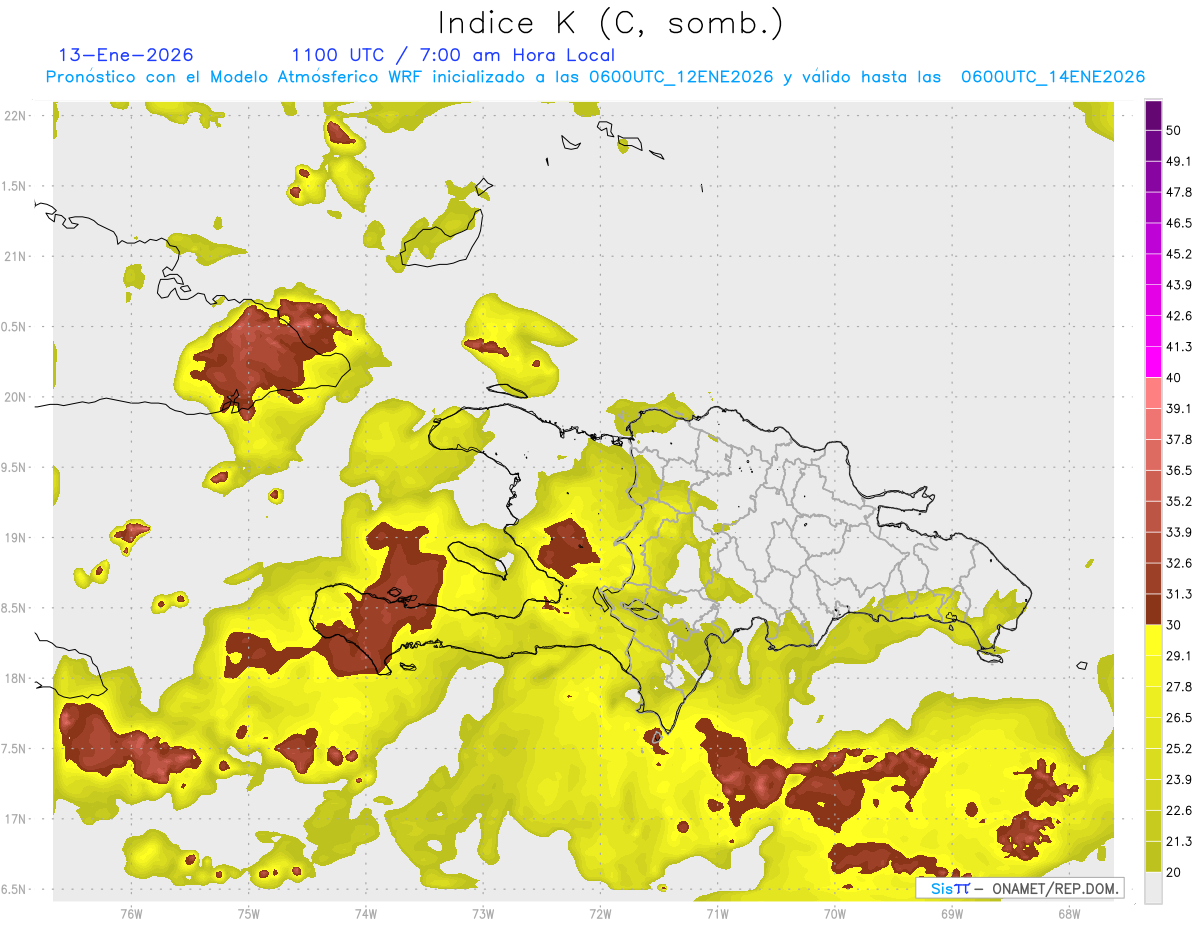The width and height of the screenshot is (1200, 927).
Task: Pick the olive legend band between 20 and 21.3
Action: coord(1154,857)
